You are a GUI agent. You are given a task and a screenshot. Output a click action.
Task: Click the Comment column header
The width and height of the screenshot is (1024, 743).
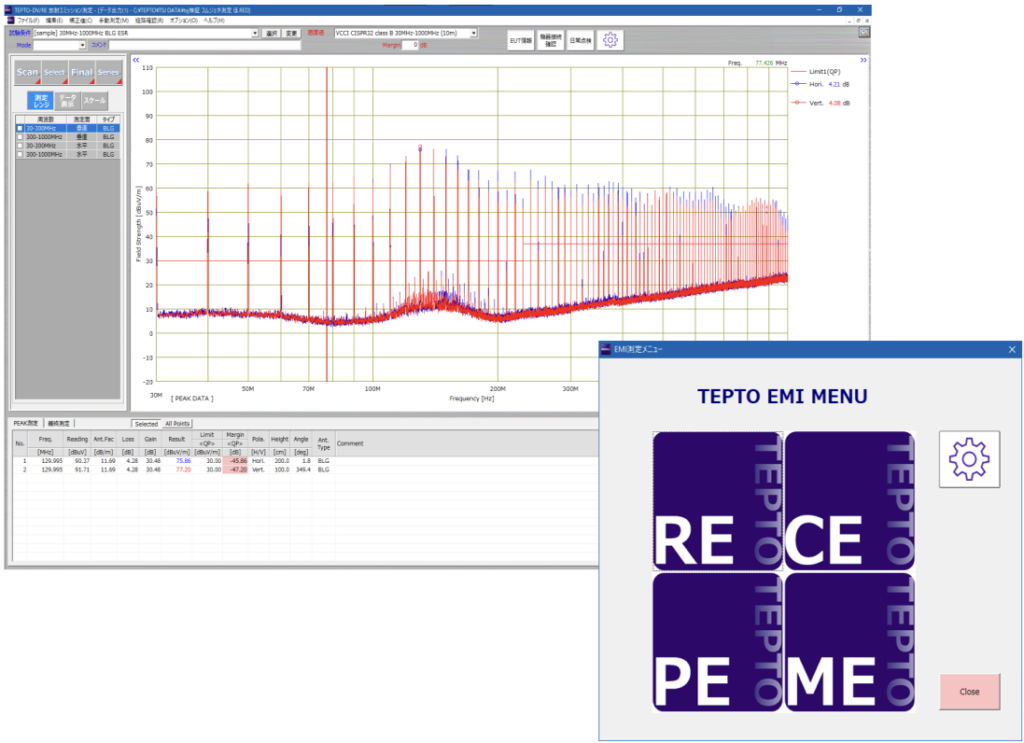point(350,443)
